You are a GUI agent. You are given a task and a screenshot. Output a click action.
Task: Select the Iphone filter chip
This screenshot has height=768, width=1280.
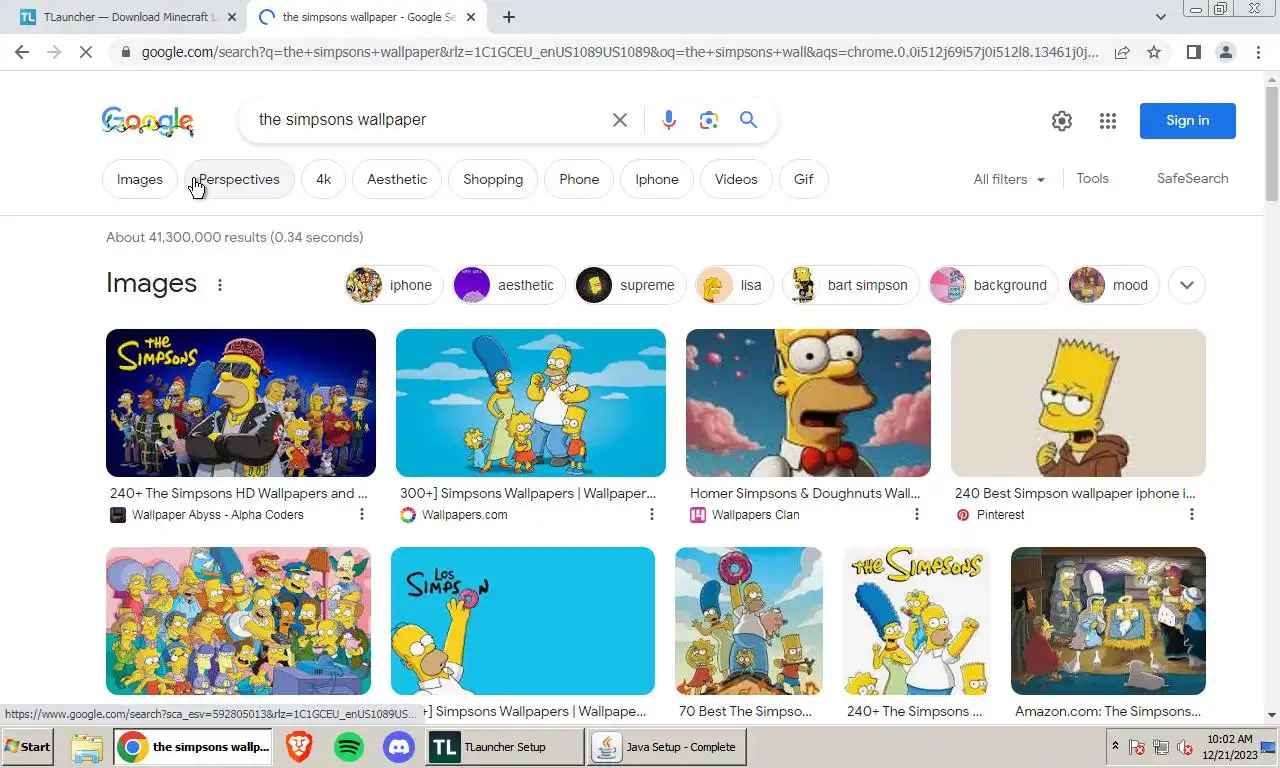point(657,179)
